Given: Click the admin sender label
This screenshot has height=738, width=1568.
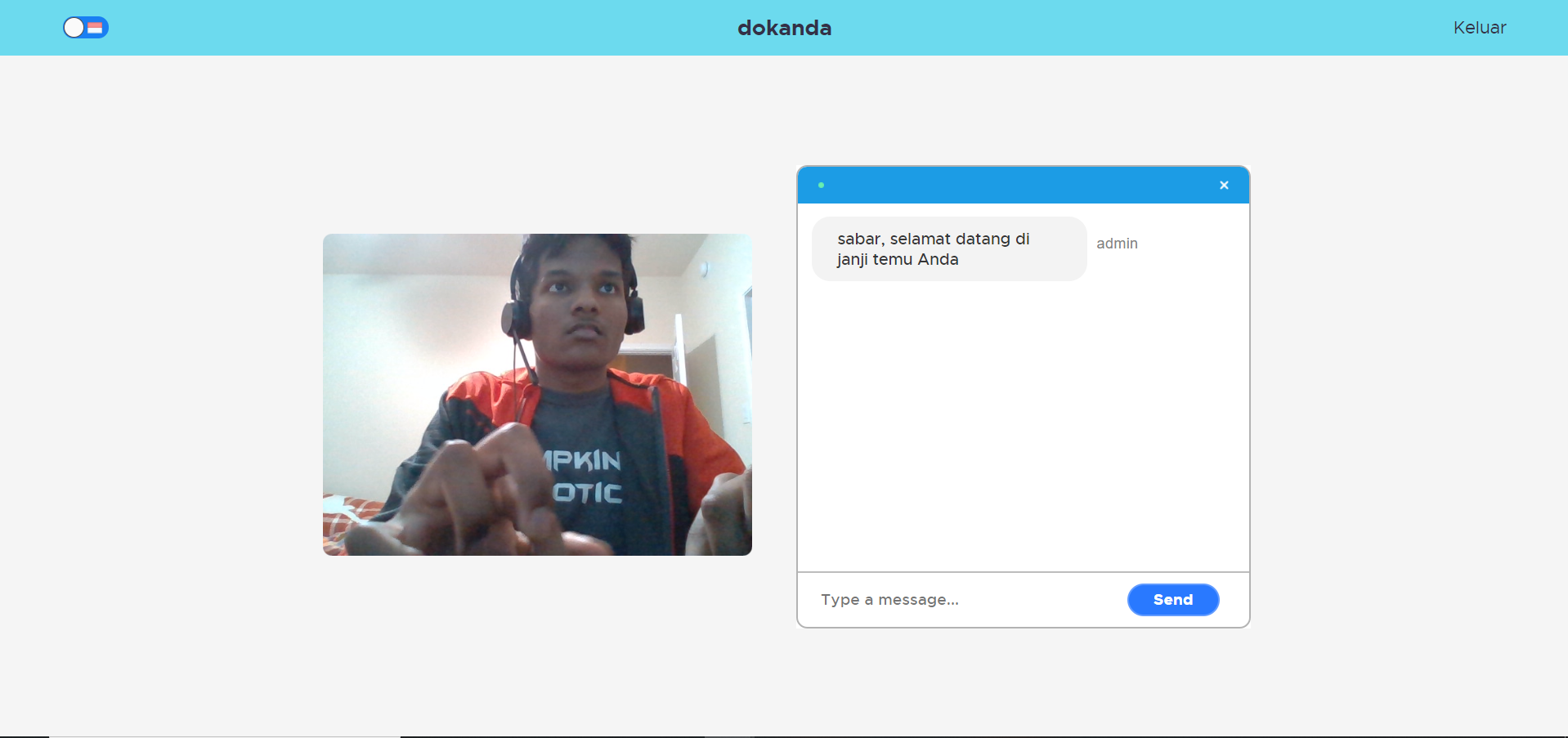Looking at the screenshot, I should (x=1117, y=244).
